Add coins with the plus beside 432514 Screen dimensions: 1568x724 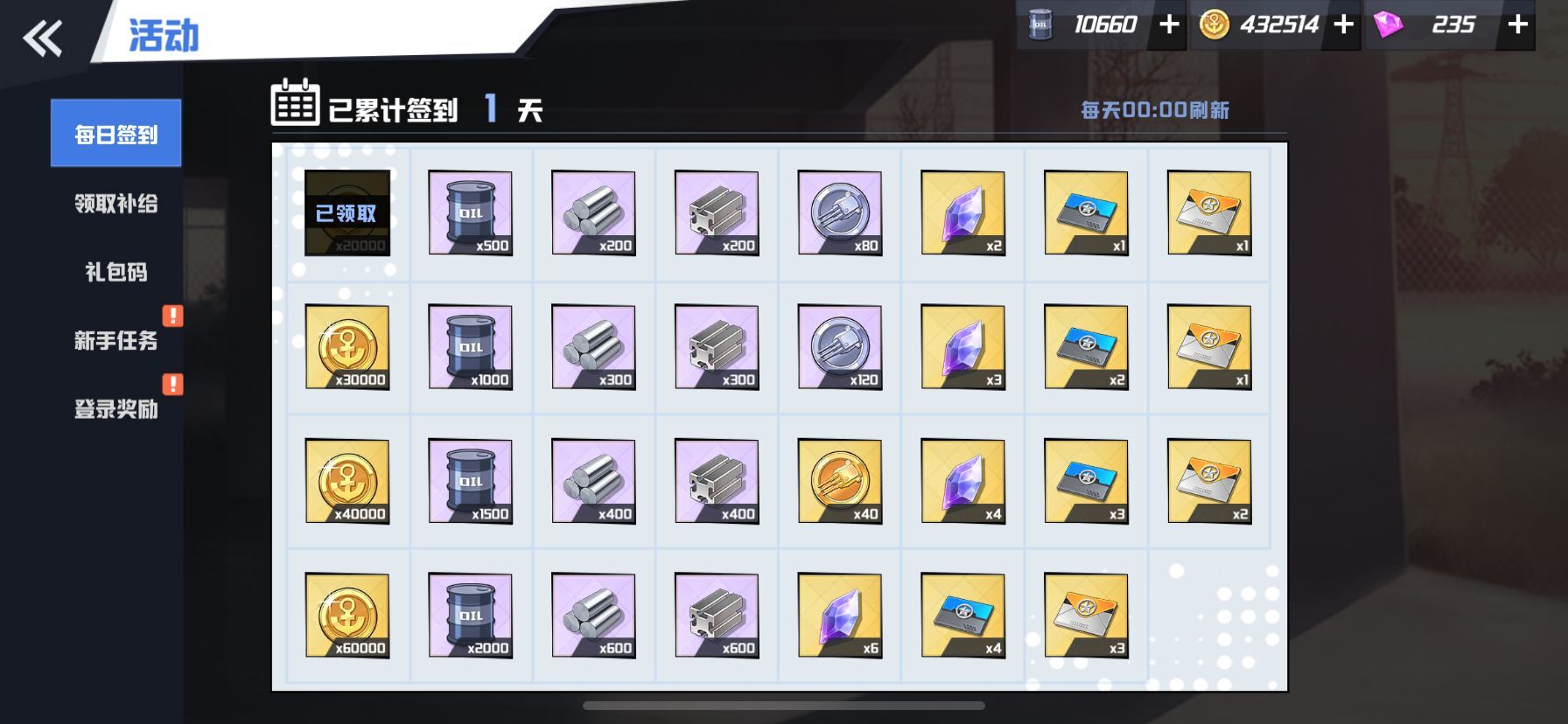point(1343,24)
